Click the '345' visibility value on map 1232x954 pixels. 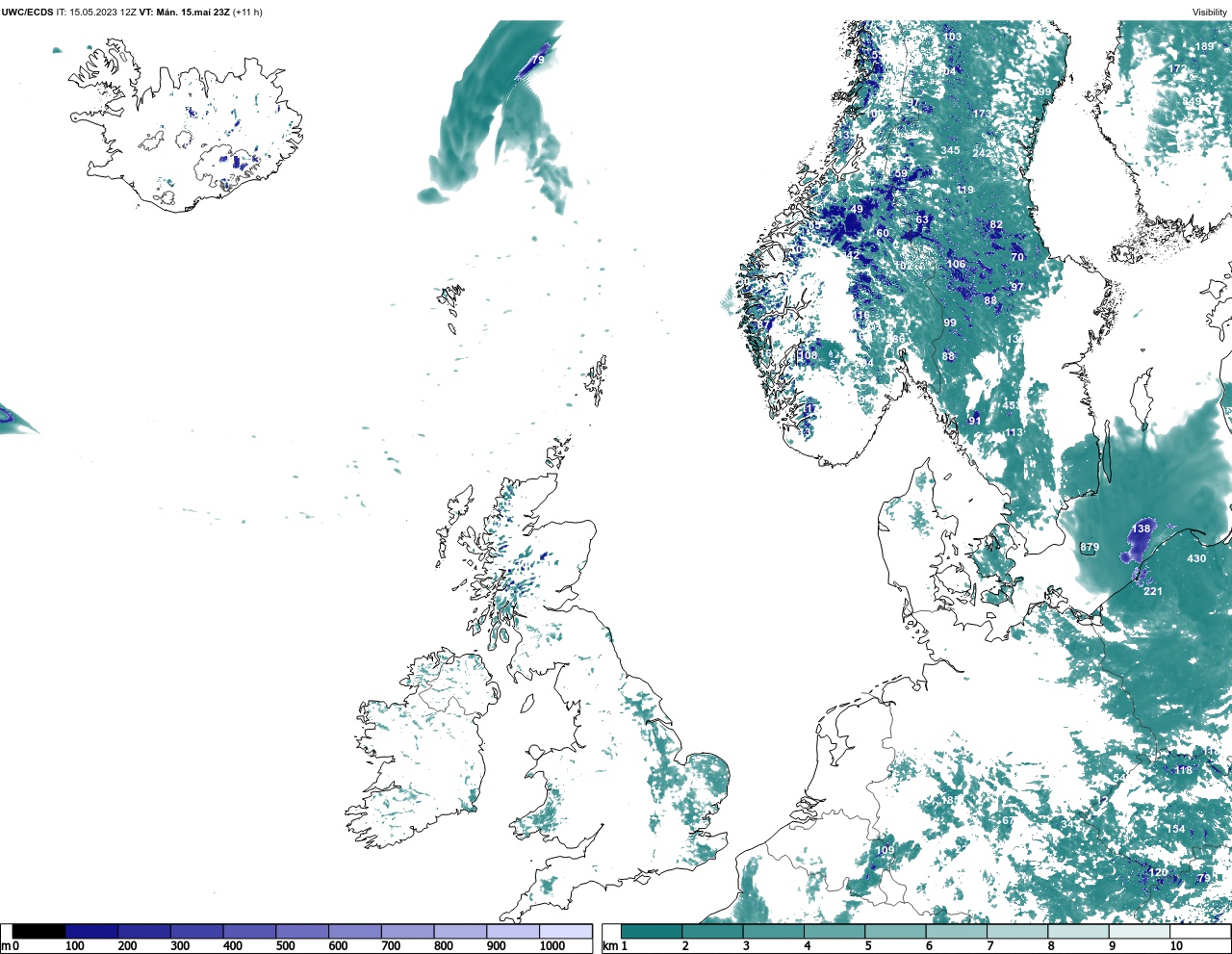(x=950, y=150)
